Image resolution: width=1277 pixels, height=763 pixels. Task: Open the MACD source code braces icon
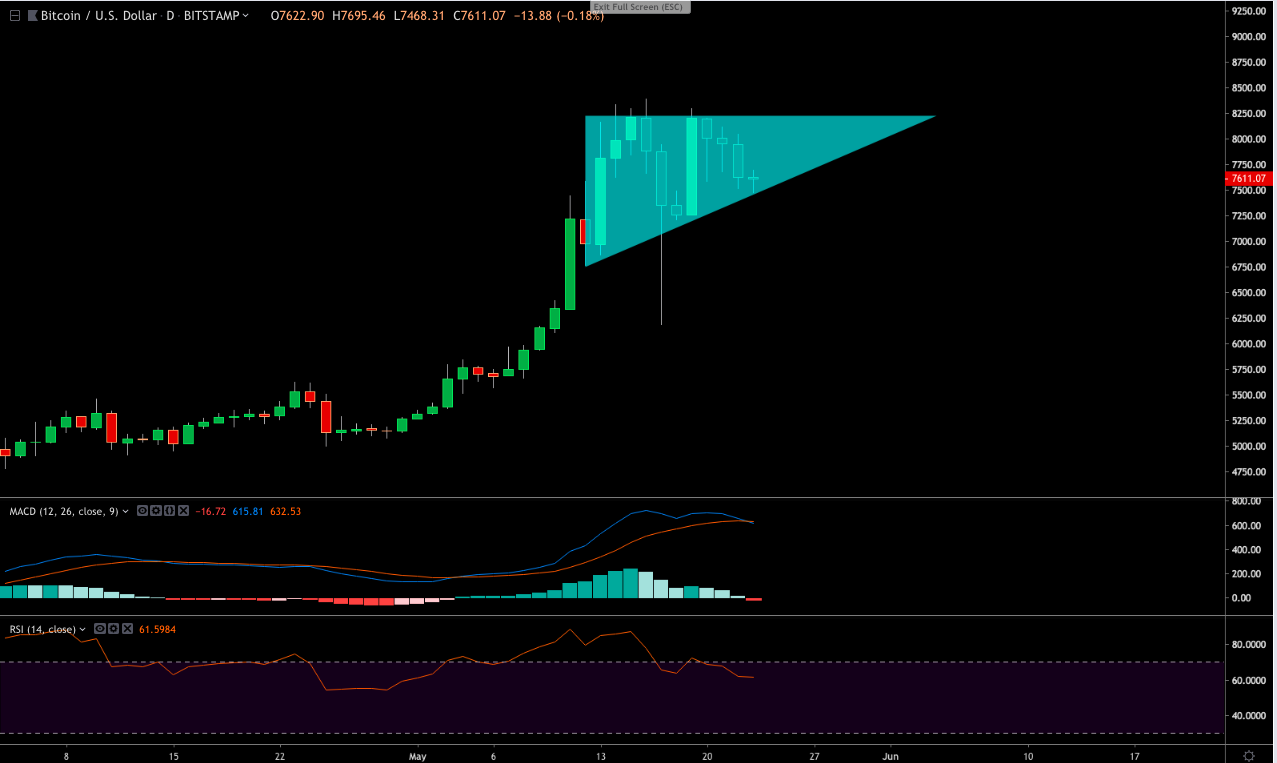click(x=169, y=511)
